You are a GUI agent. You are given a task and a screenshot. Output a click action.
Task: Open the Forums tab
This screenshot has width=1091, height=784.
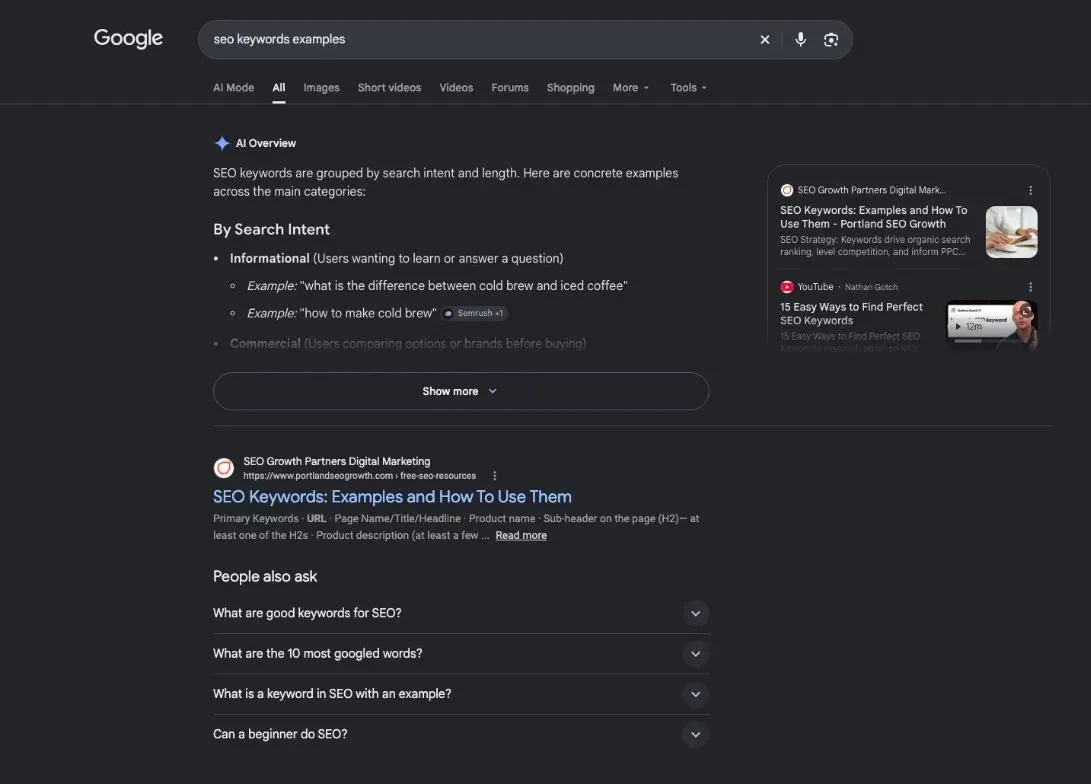tap(510, 88)
